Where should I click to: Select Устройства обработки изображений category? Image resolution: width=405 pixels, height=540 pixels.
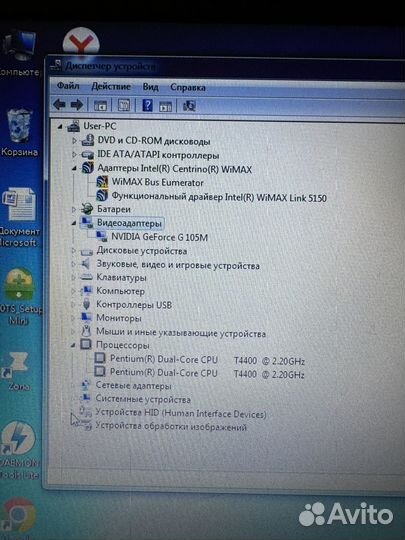(x=171, y=427)
